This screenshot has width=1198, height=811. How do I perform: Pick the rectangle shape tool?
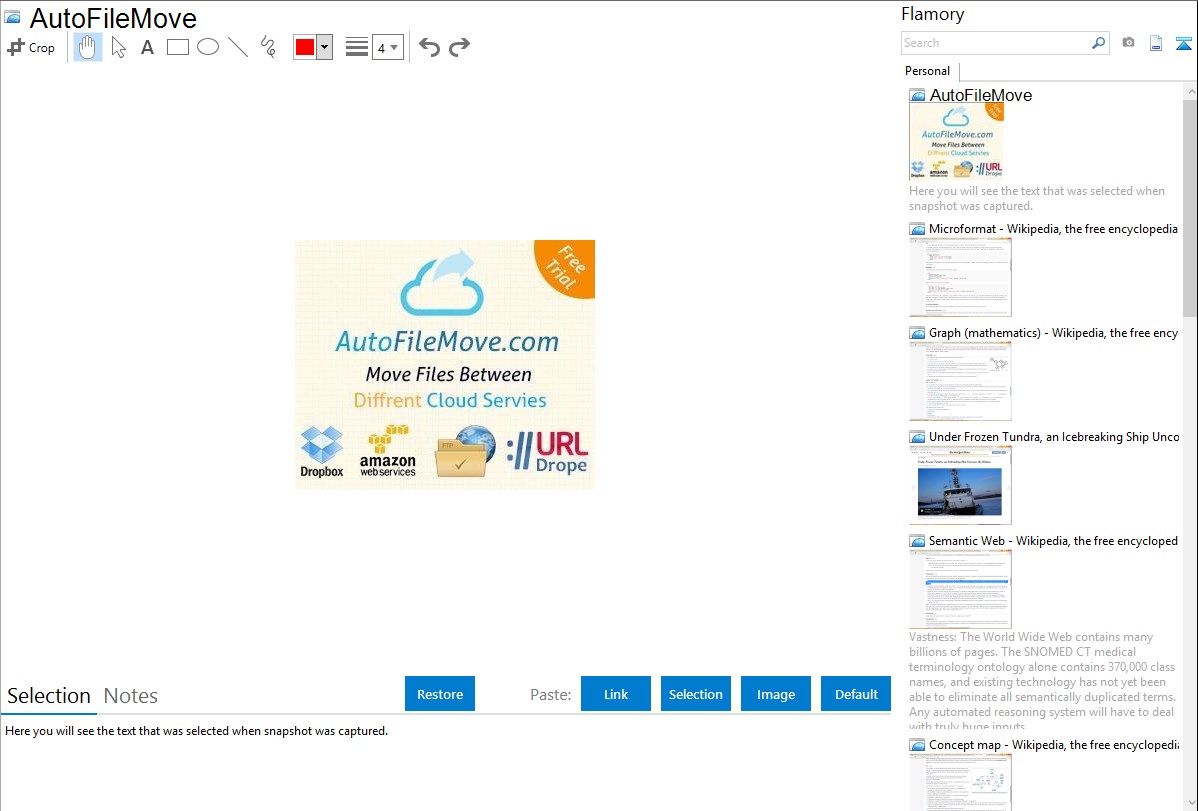pos(177,47)
